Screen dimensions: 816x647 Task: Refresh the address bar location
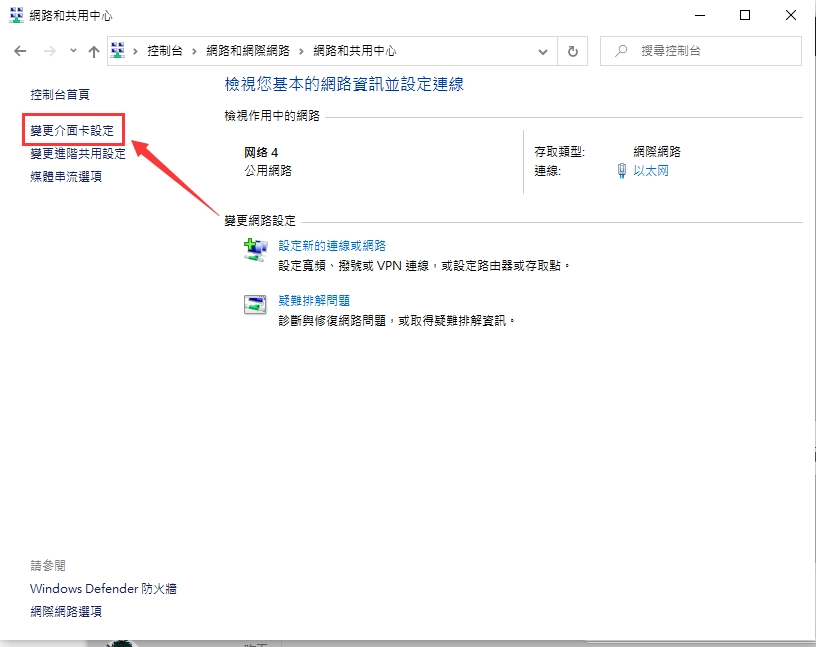tap(573, 51)
